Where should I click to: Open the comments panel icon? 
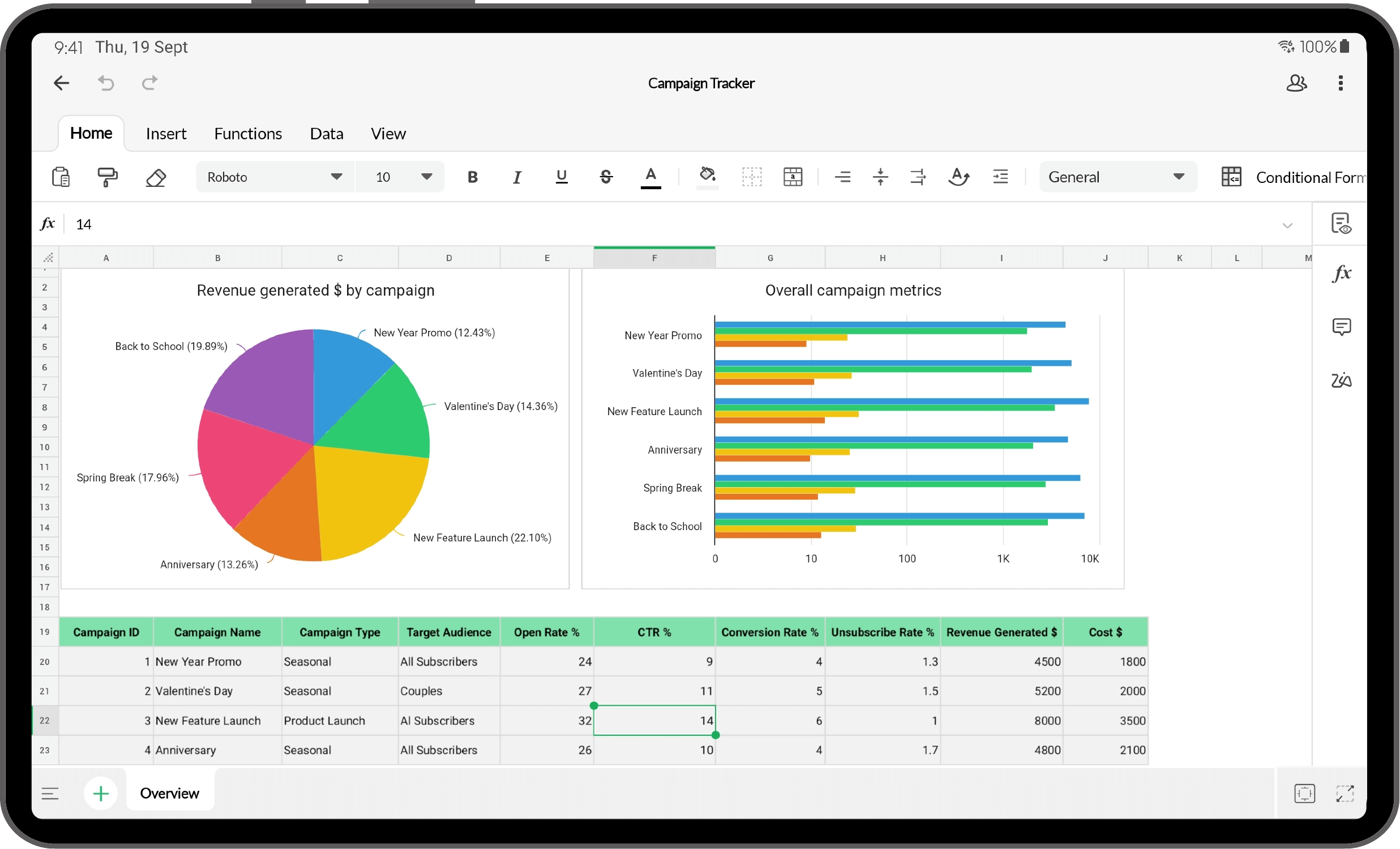(1341, 327)
